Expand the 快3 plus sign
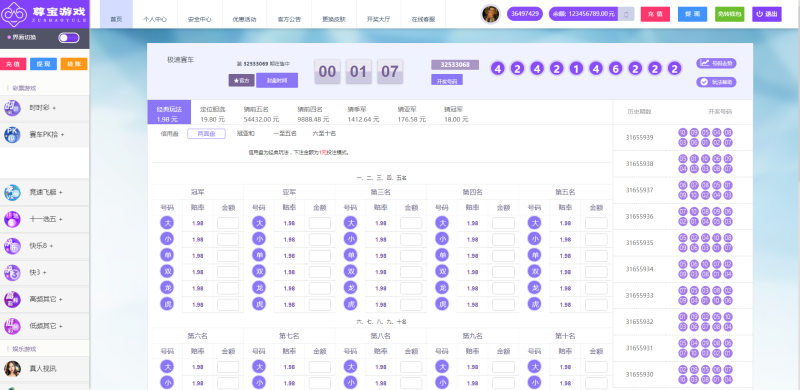800x390 pixels. coord(45,273)
